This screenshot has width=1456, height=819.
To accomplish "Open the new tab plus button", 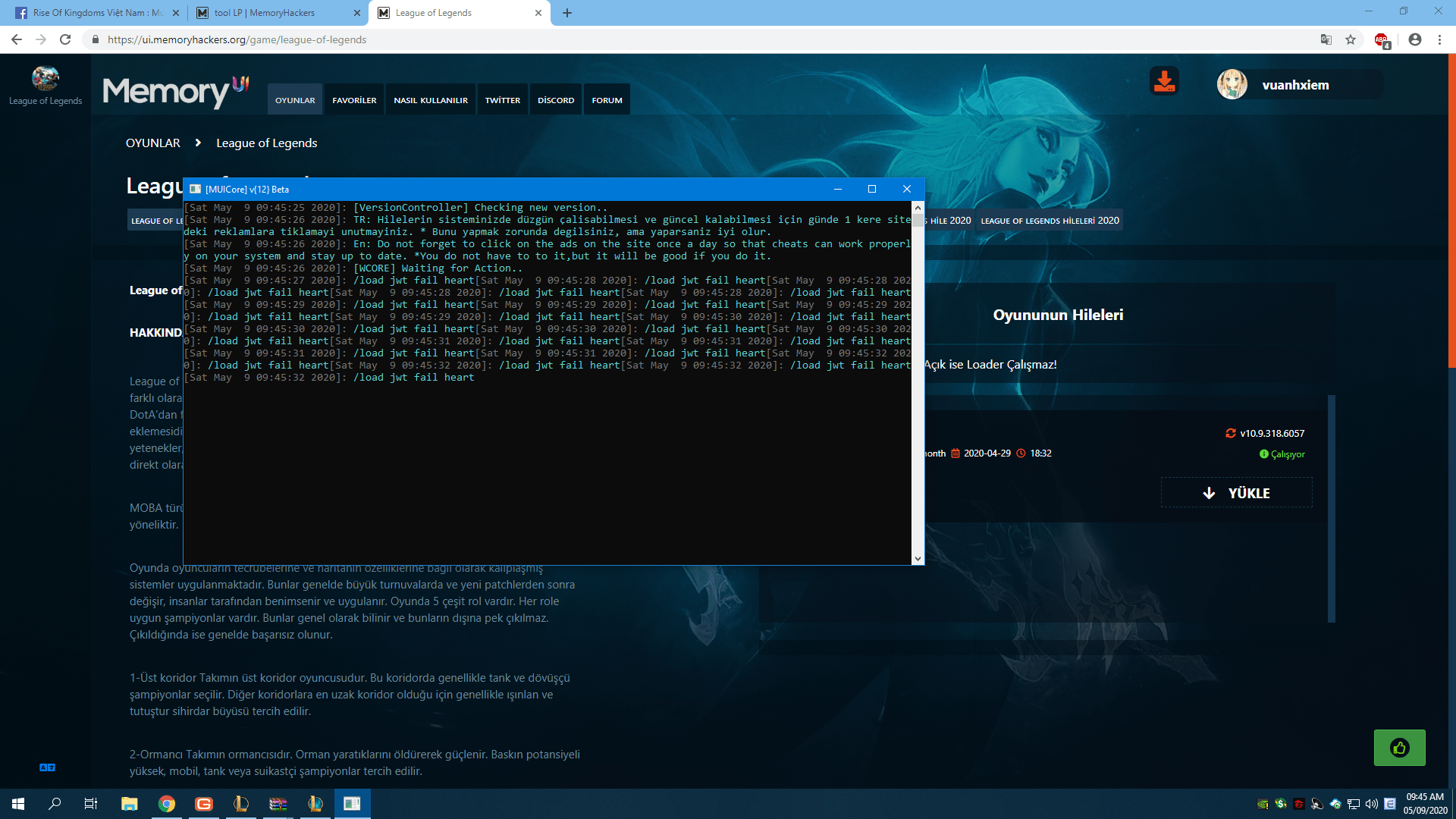I will coord(567,13).
